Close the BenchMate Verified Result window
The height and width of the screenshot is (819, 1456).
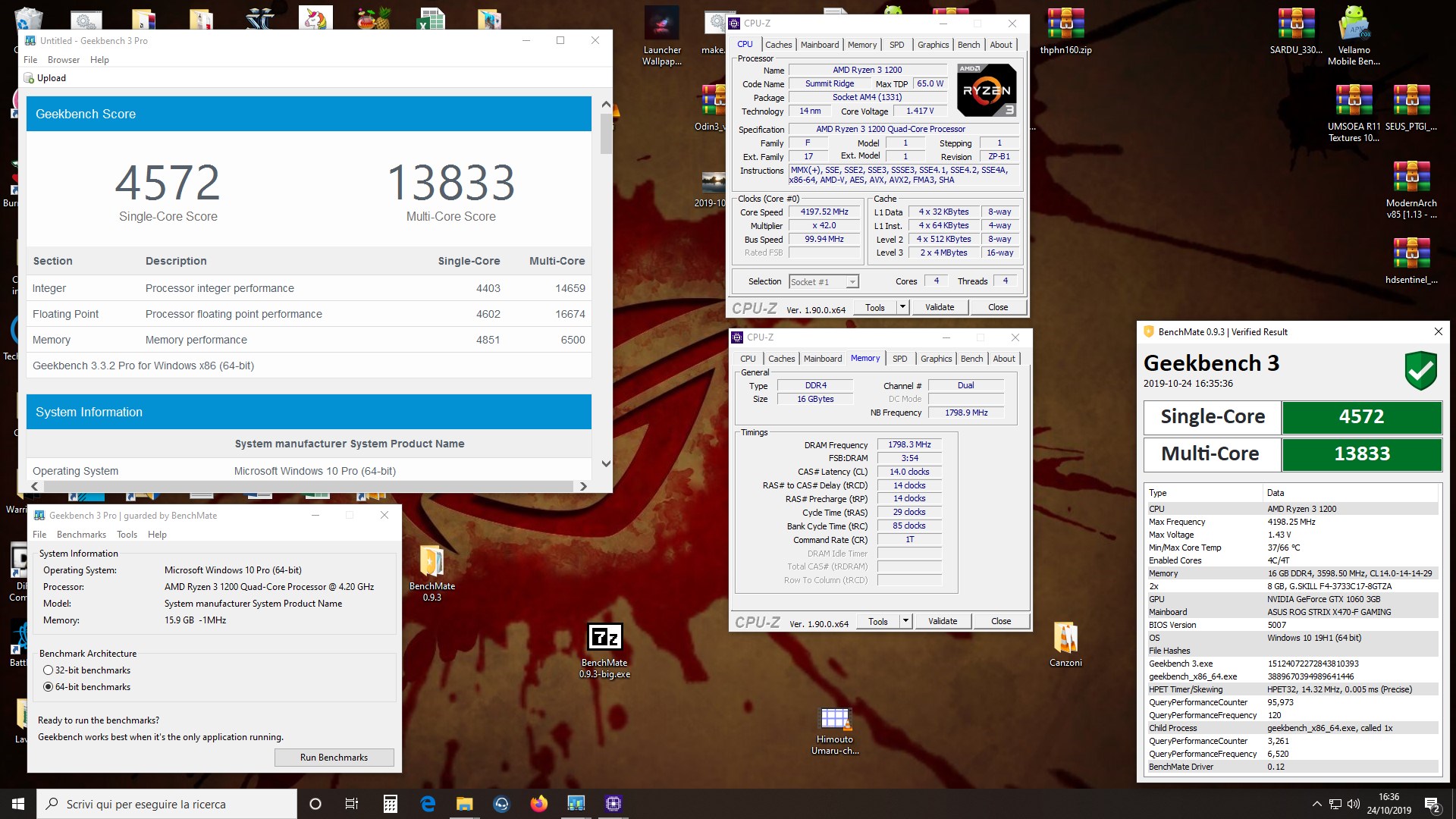coord(1439,331)
